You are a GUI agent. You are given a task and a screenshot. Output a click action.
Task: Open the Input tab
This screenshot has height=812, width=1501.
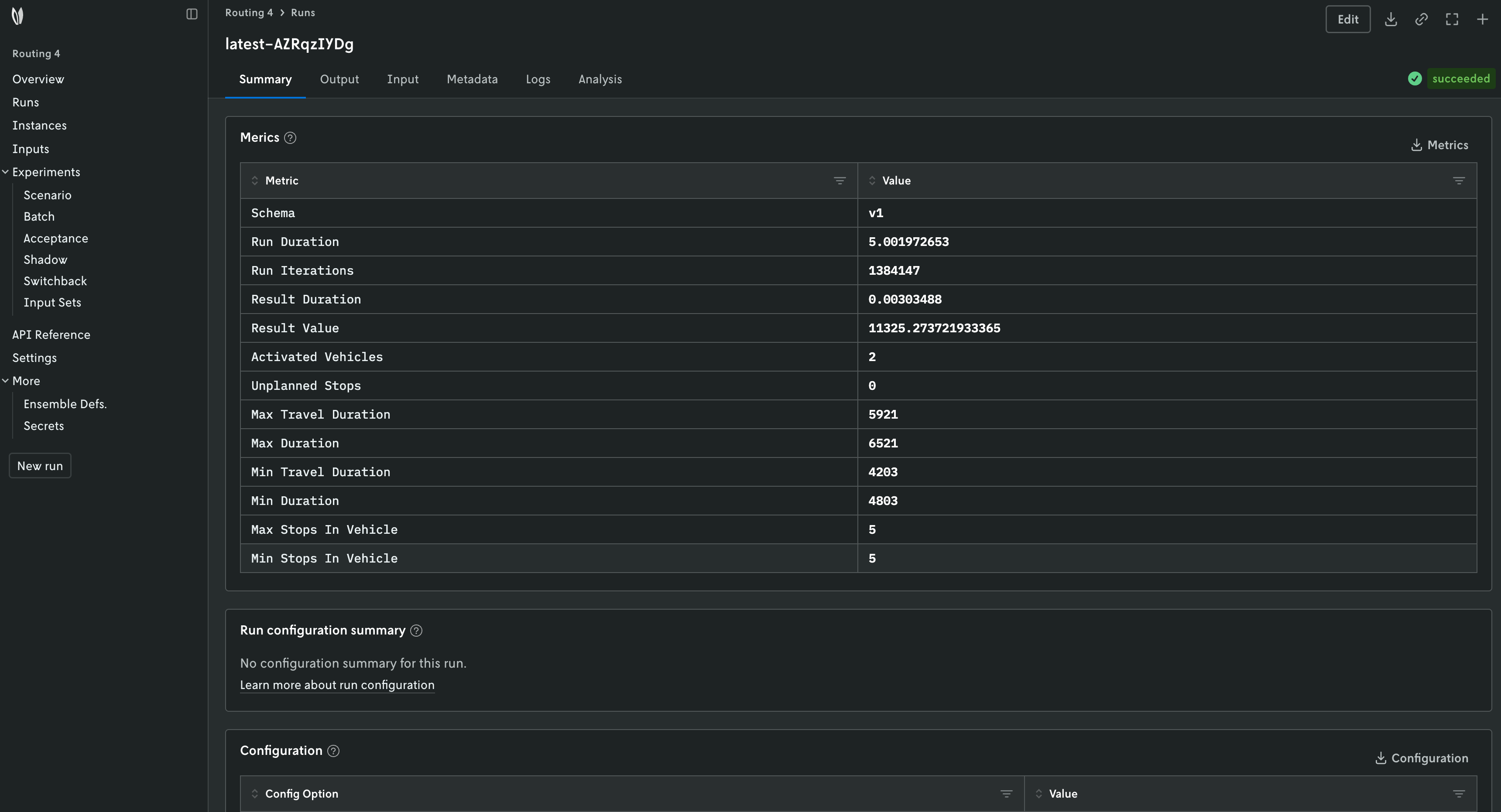(403, 79)
